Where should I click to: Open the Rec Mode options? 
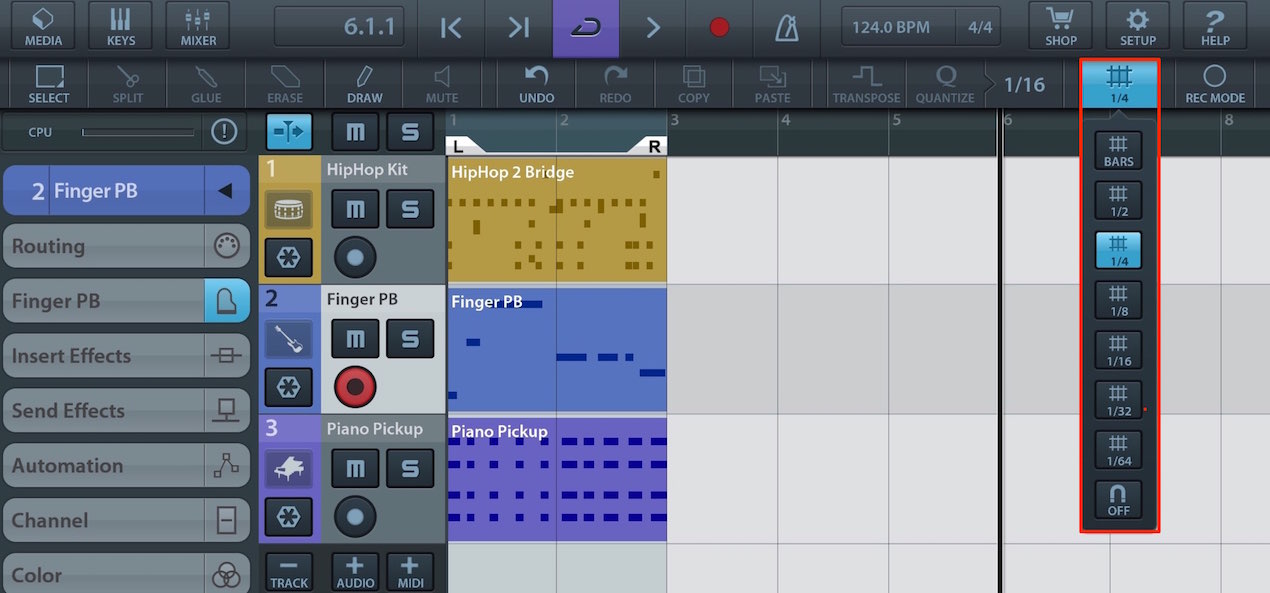click(x=1214, y=84)
